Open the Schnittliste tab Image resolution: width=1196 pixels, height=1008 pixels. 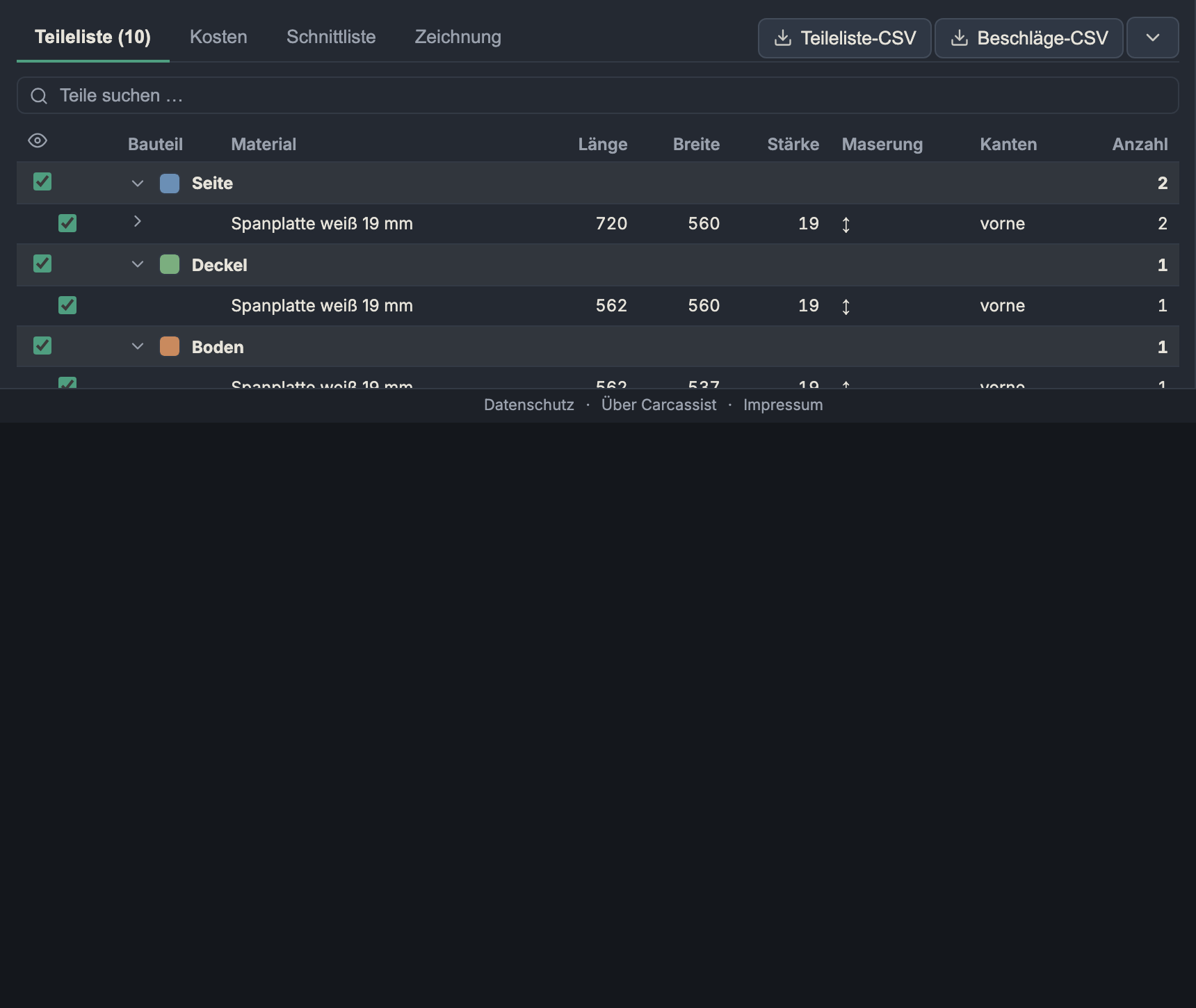coord(331,37)
